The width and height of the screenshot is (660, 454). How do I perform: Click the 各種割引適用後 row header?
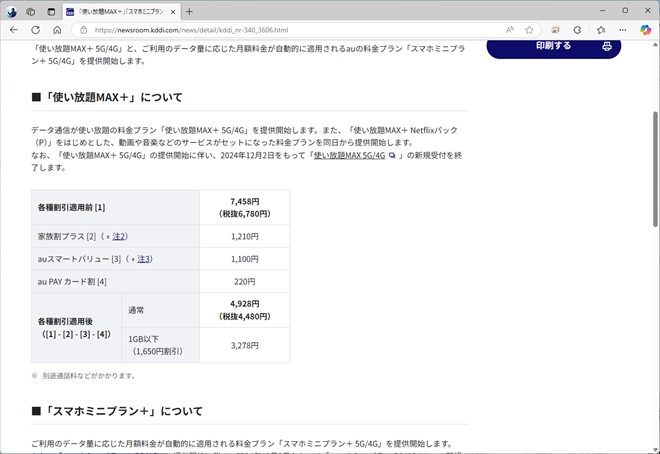[x=76, y=328]
